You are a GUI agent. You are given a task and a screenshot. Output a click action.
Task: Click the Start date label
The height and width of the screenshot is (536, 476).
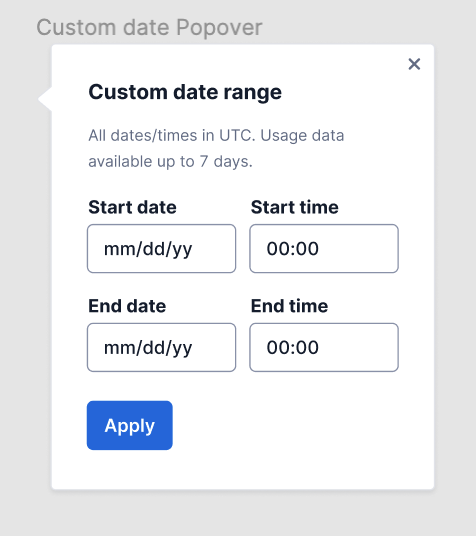132,207
